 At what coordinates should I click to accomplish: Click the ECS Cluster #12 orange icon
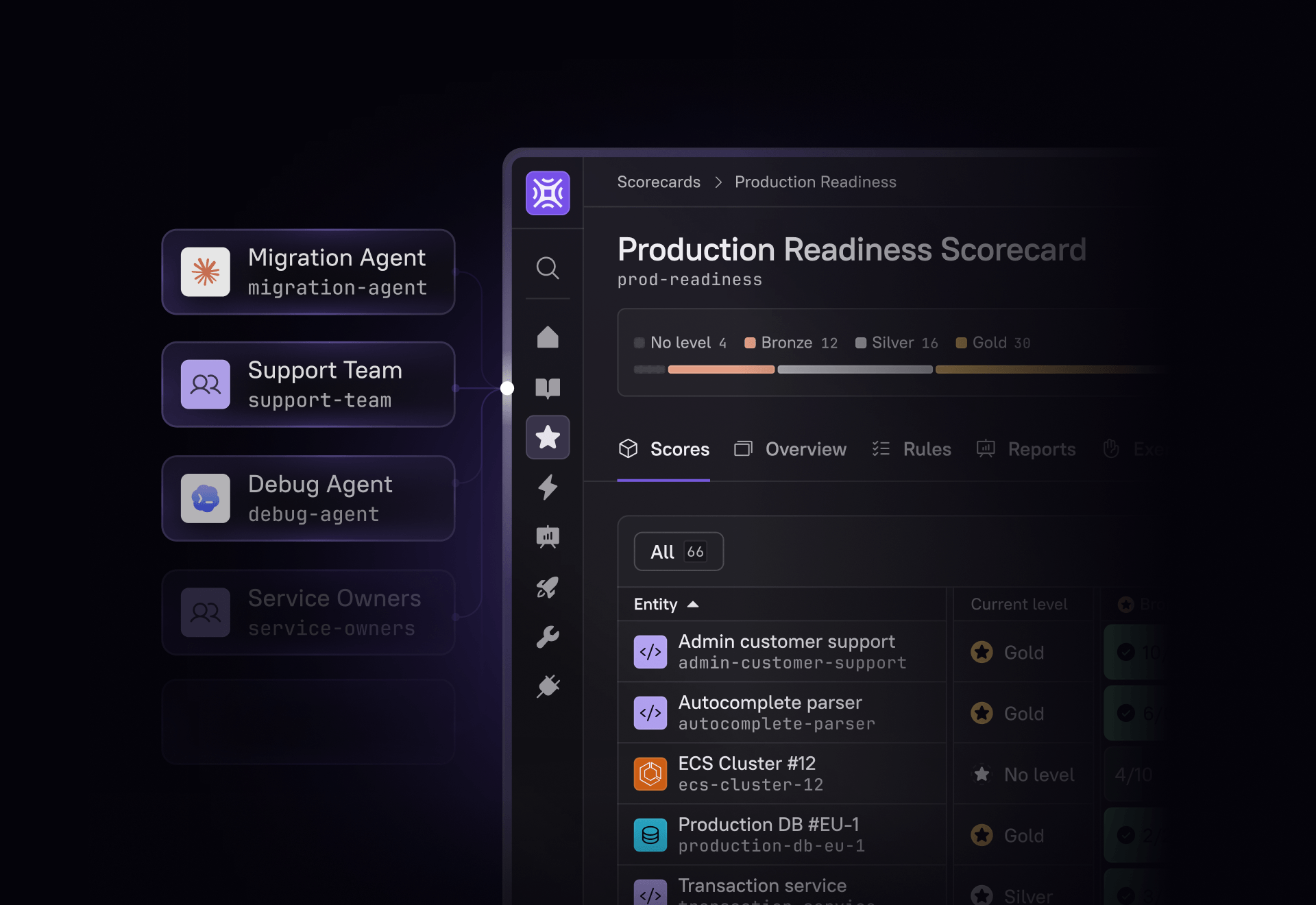(650, 774)
